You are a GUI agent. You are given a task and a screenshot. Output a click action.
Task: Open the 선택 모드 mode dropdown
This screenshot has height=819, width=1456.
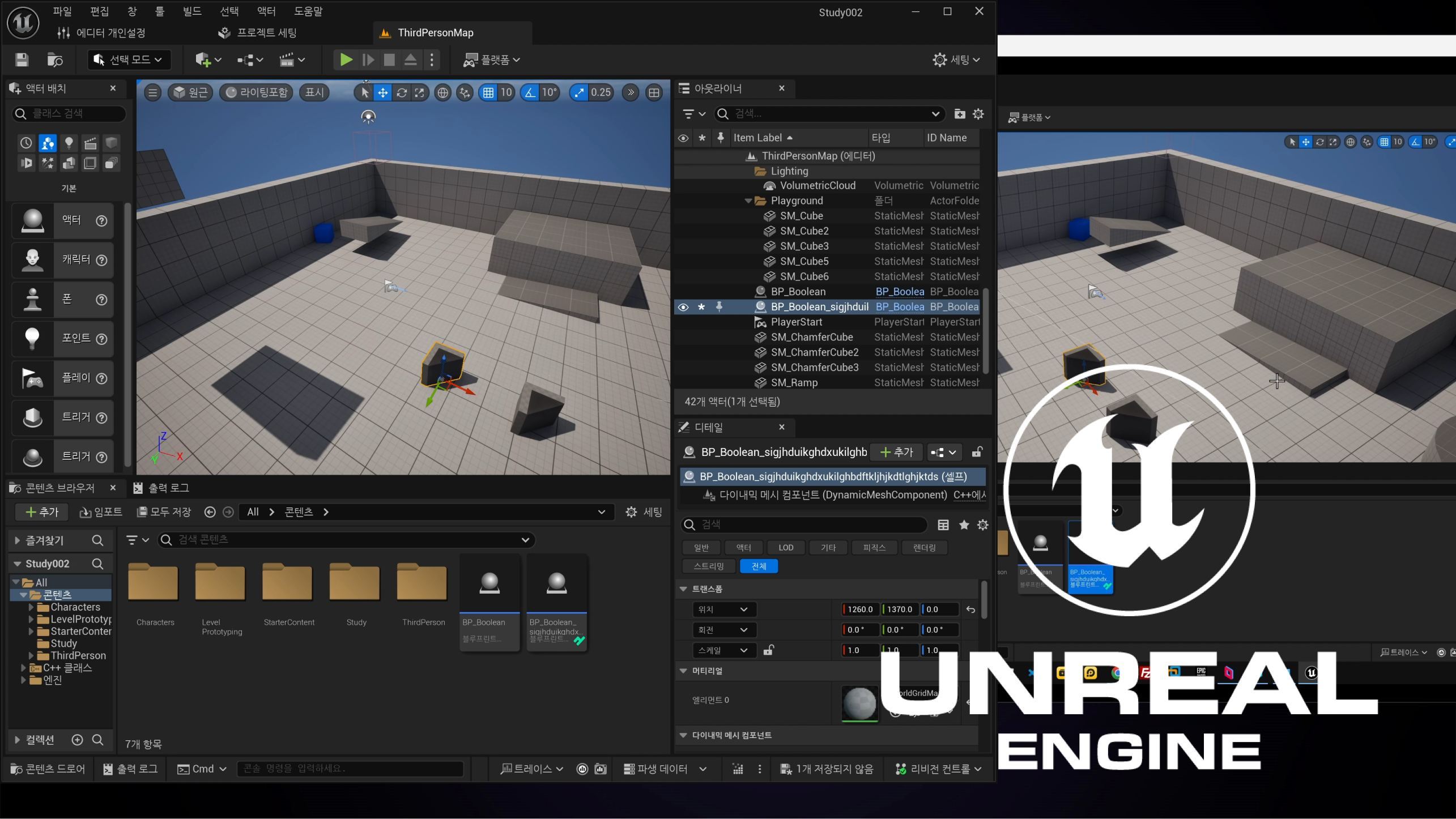(129, 59)
